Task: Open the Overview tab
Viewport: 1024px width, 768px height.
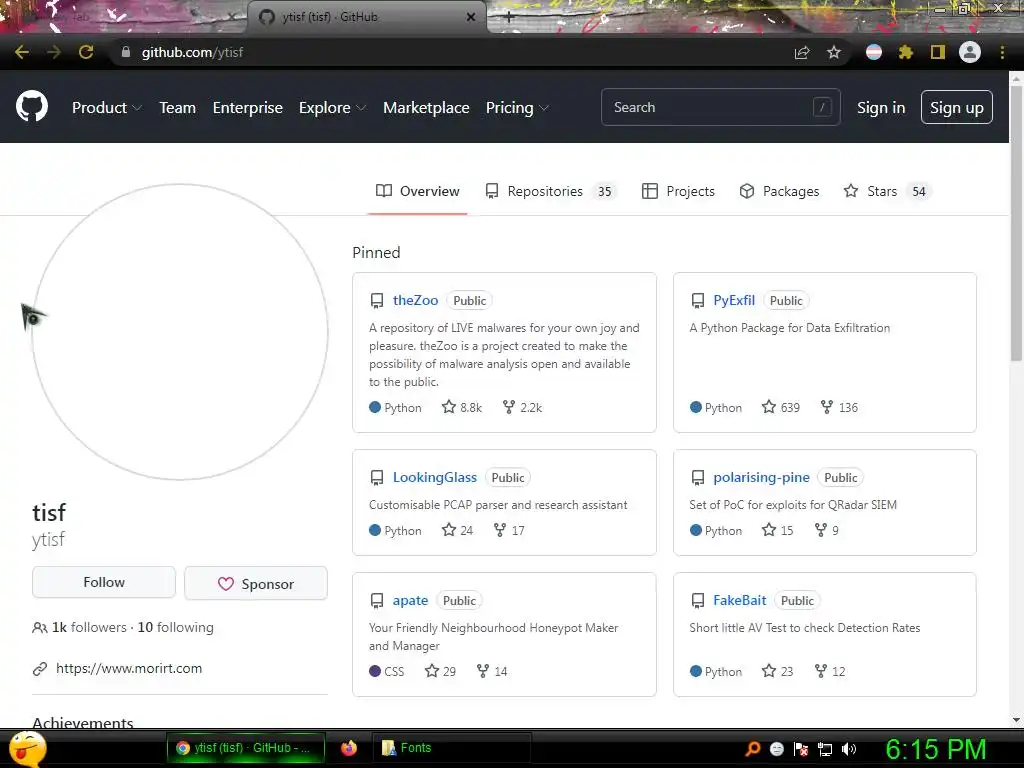Action: point(417,191)
